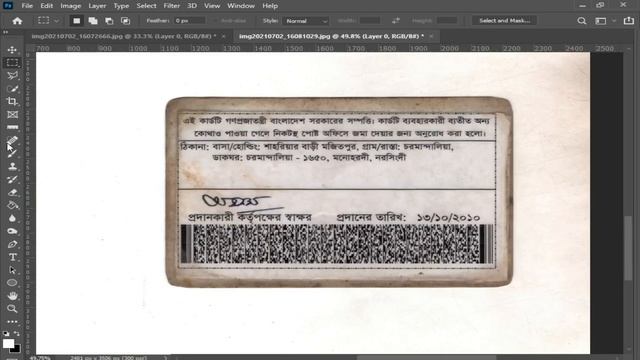This screenshot has width=640, height=360.
Task: Select the Eraser tool
Action: (x=12, y=192)
